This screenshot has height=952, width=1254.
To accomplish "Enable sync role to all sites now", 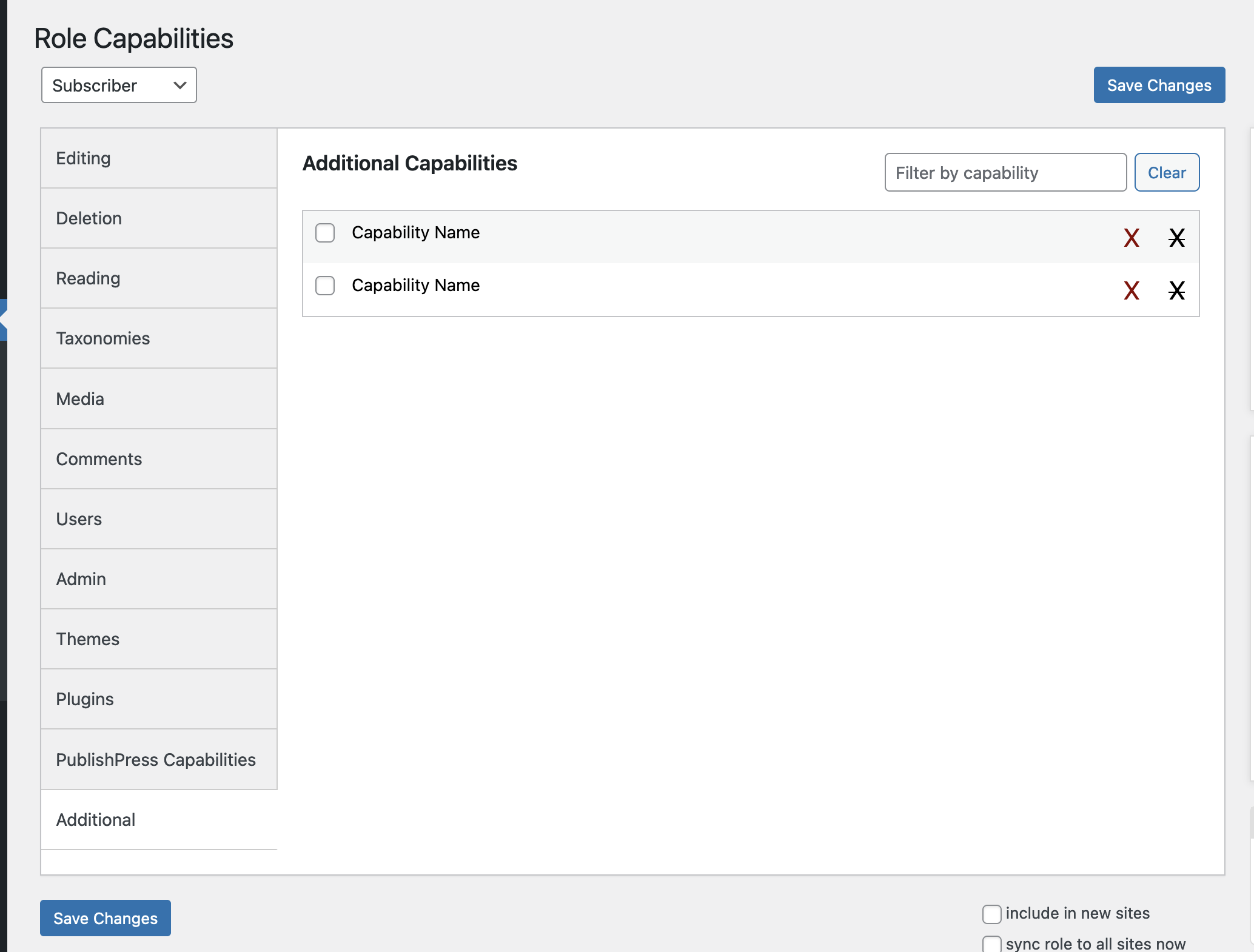I will (991, 944).
